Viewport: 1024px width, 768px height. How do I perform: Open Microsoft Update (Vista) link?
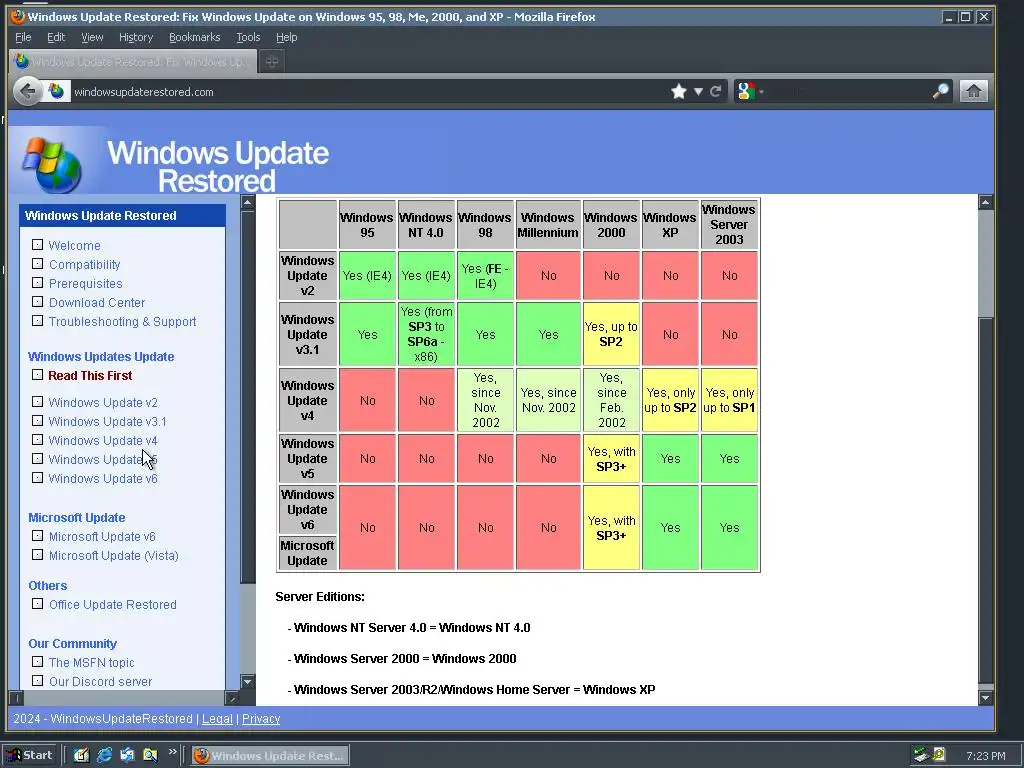pos(114,555)
